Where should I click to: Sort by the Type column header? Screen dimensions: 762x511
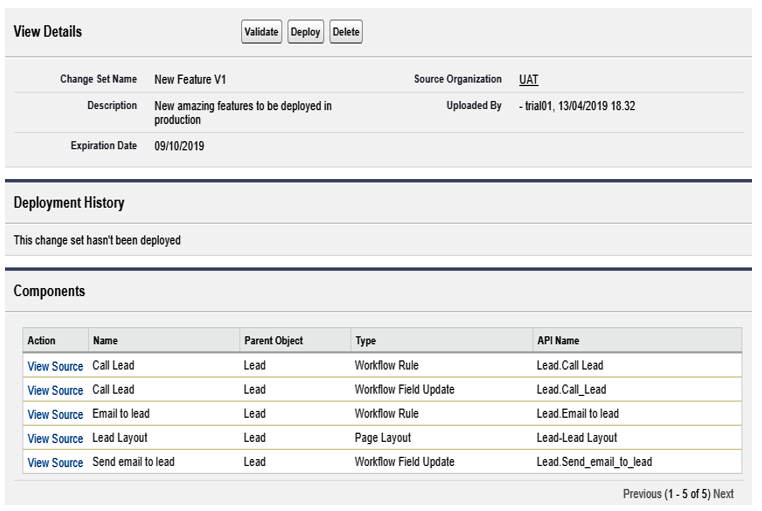tap(365, 341)
